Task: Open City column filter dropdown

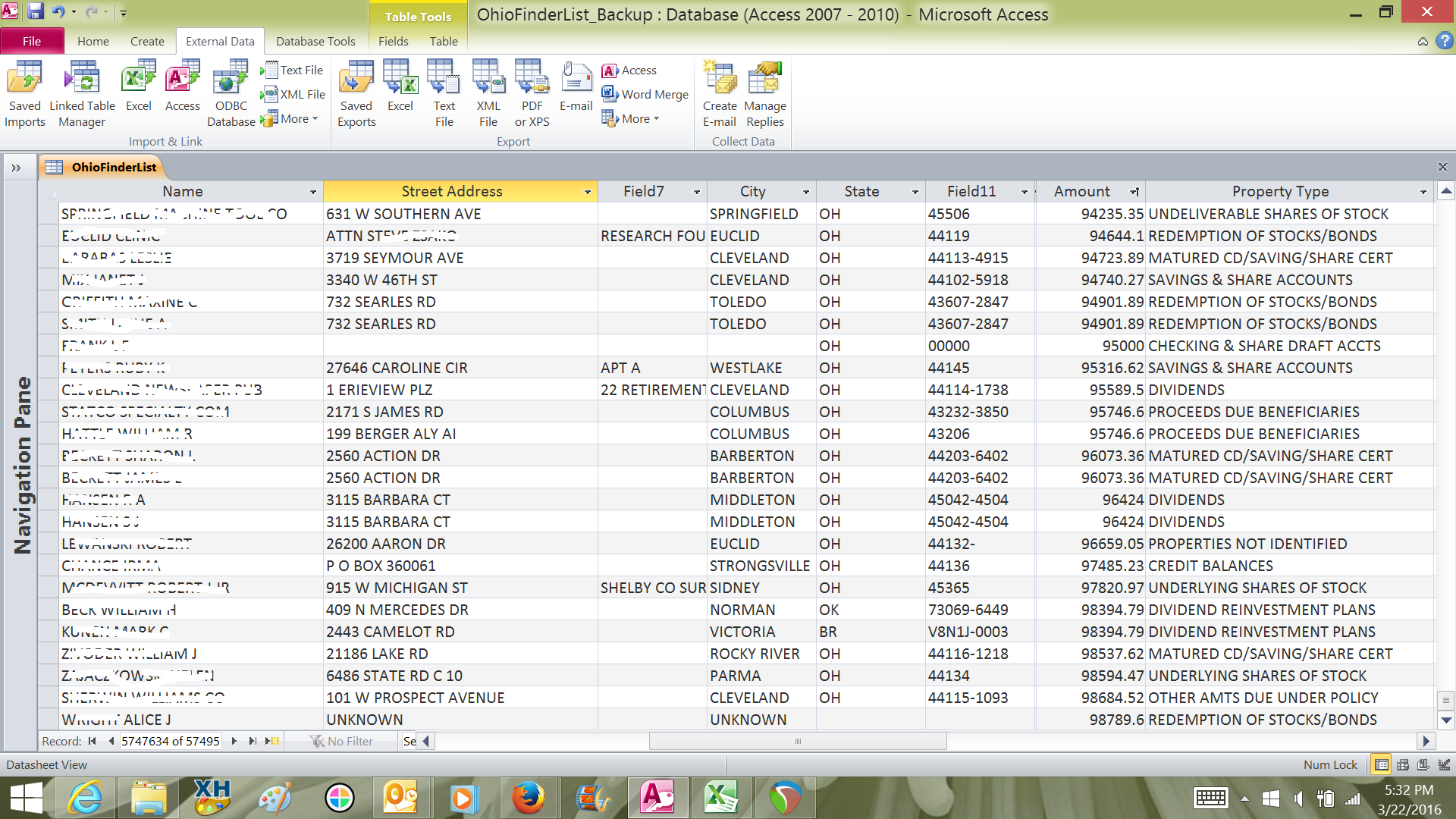Action: coord(805,192)
